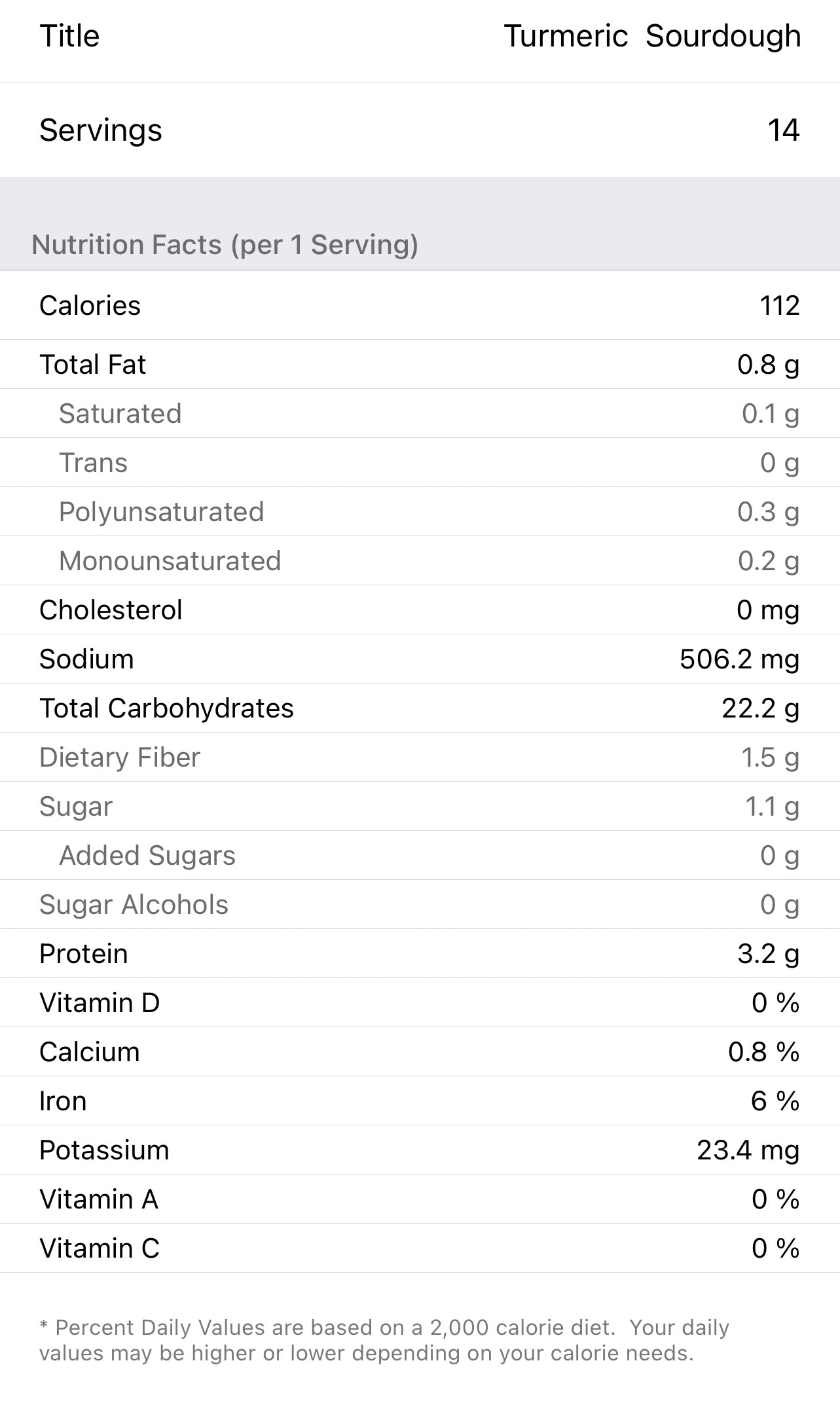Select the Iron 6 % value
The image size is (840, 1401).
[775, 1101]
